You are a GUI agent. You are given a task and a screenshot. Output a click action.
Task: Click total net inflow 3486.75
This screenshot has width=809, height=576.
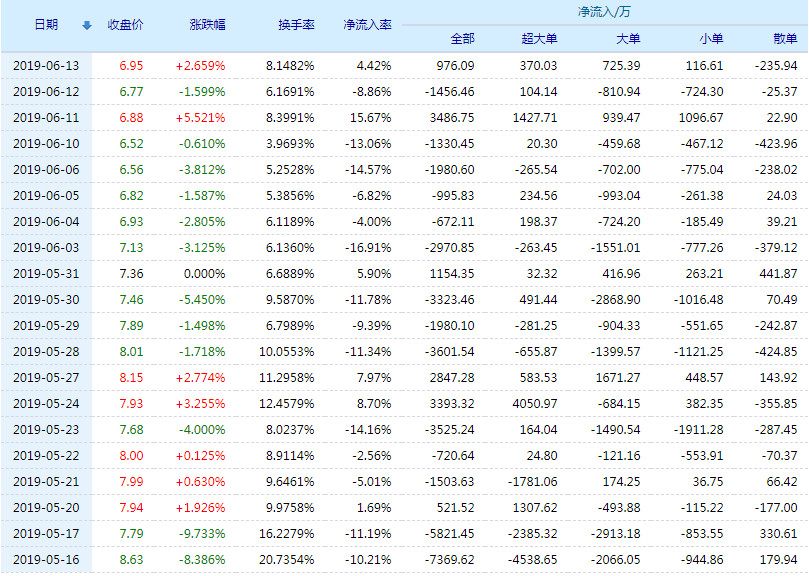coord(452,118)
